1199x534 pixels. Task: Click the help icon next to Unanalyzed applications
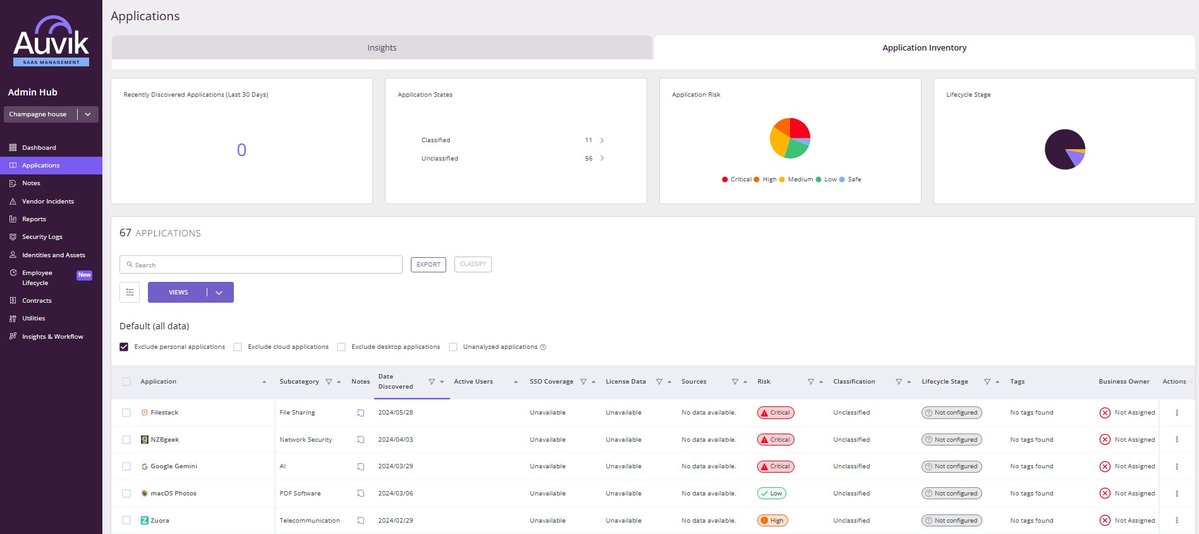(543, 347)
